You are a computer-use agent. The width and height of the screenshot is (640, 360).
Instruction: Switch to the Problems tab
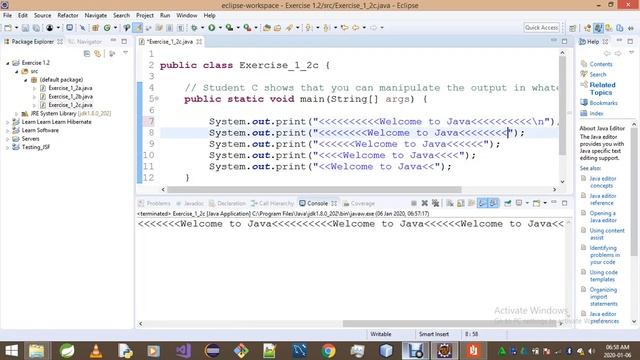coord(154,203)
